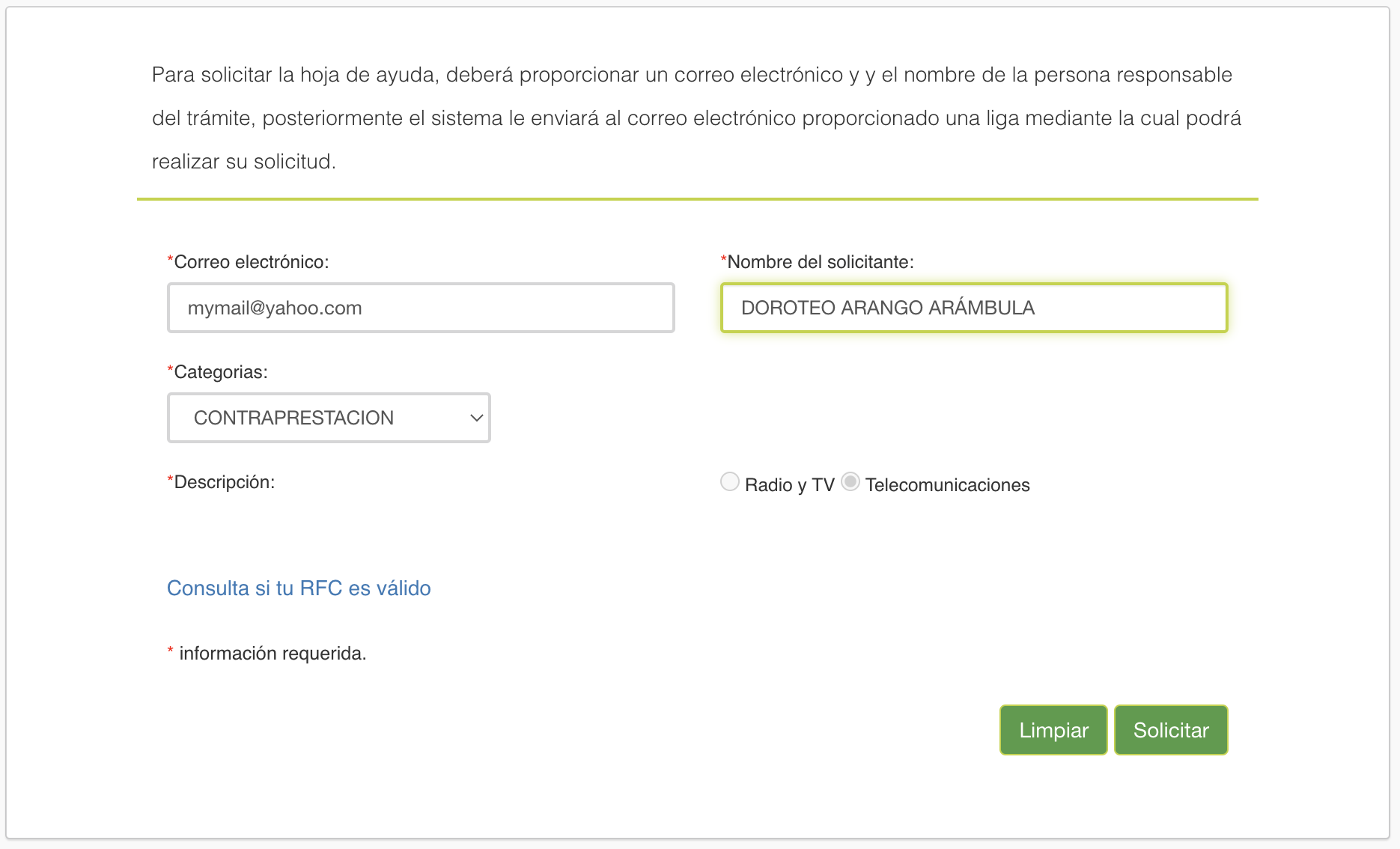The width and height of the screenshot is (1400, 849).
Task: Click the 'Radio y TV' option label
Action: tap(789, 485)
